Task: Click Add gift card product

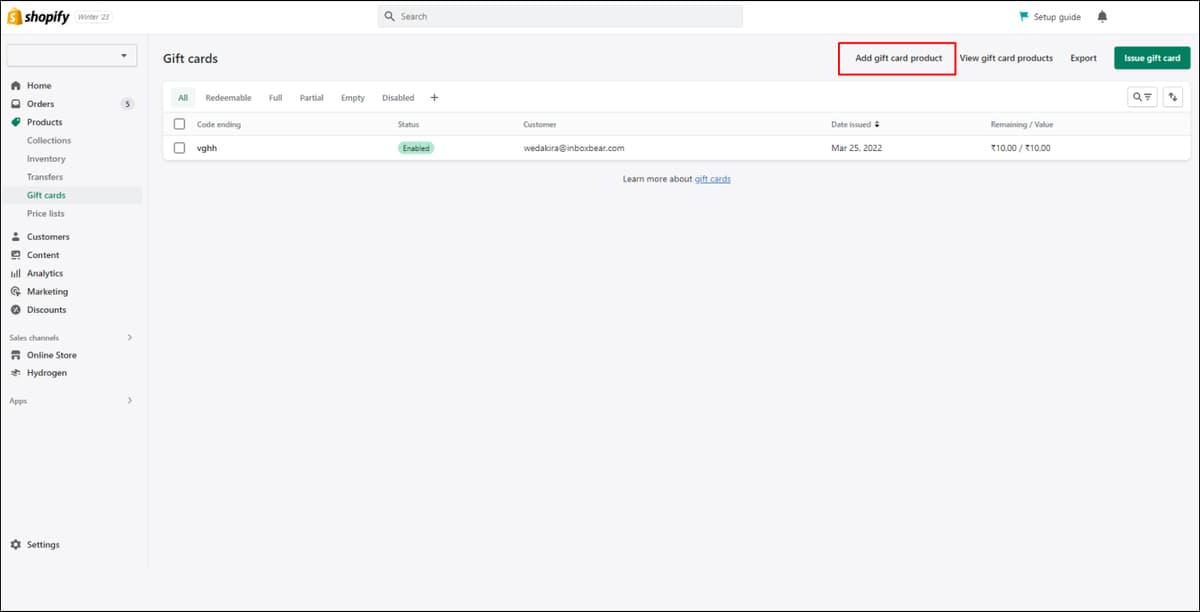Action: click(x=898, y=58)
